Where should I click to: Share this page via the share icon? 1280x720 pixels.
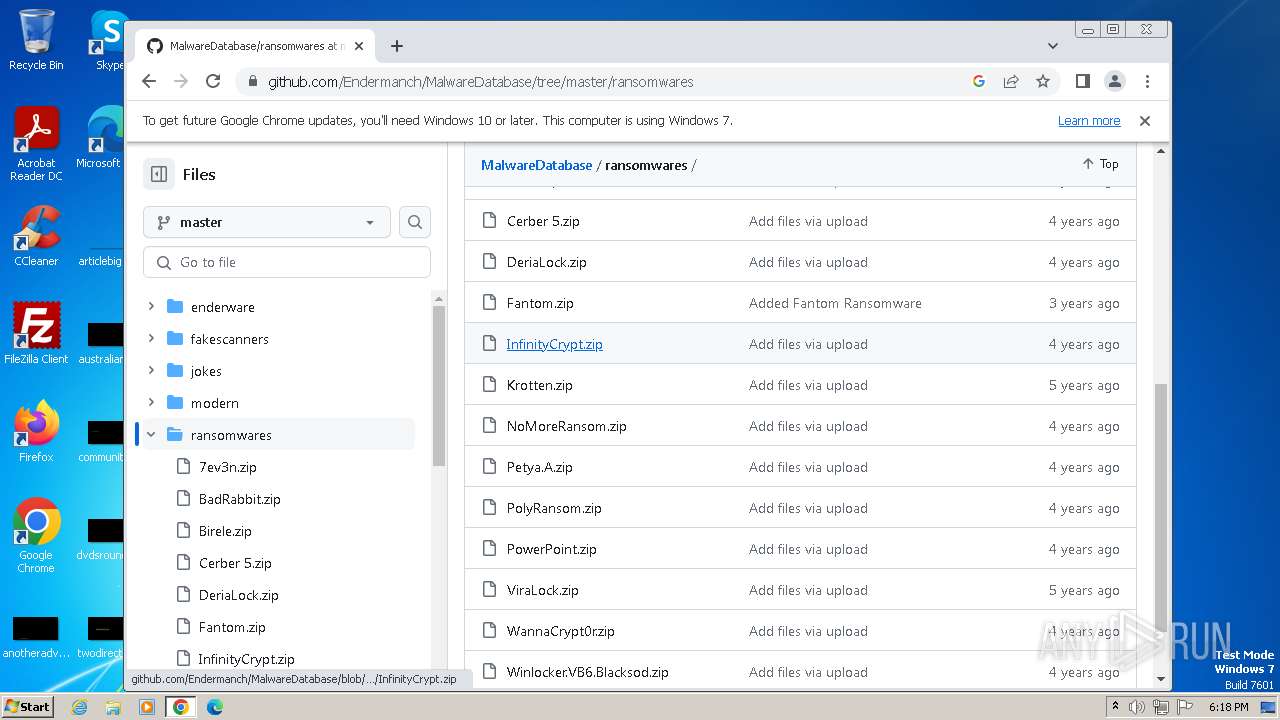1011,81
